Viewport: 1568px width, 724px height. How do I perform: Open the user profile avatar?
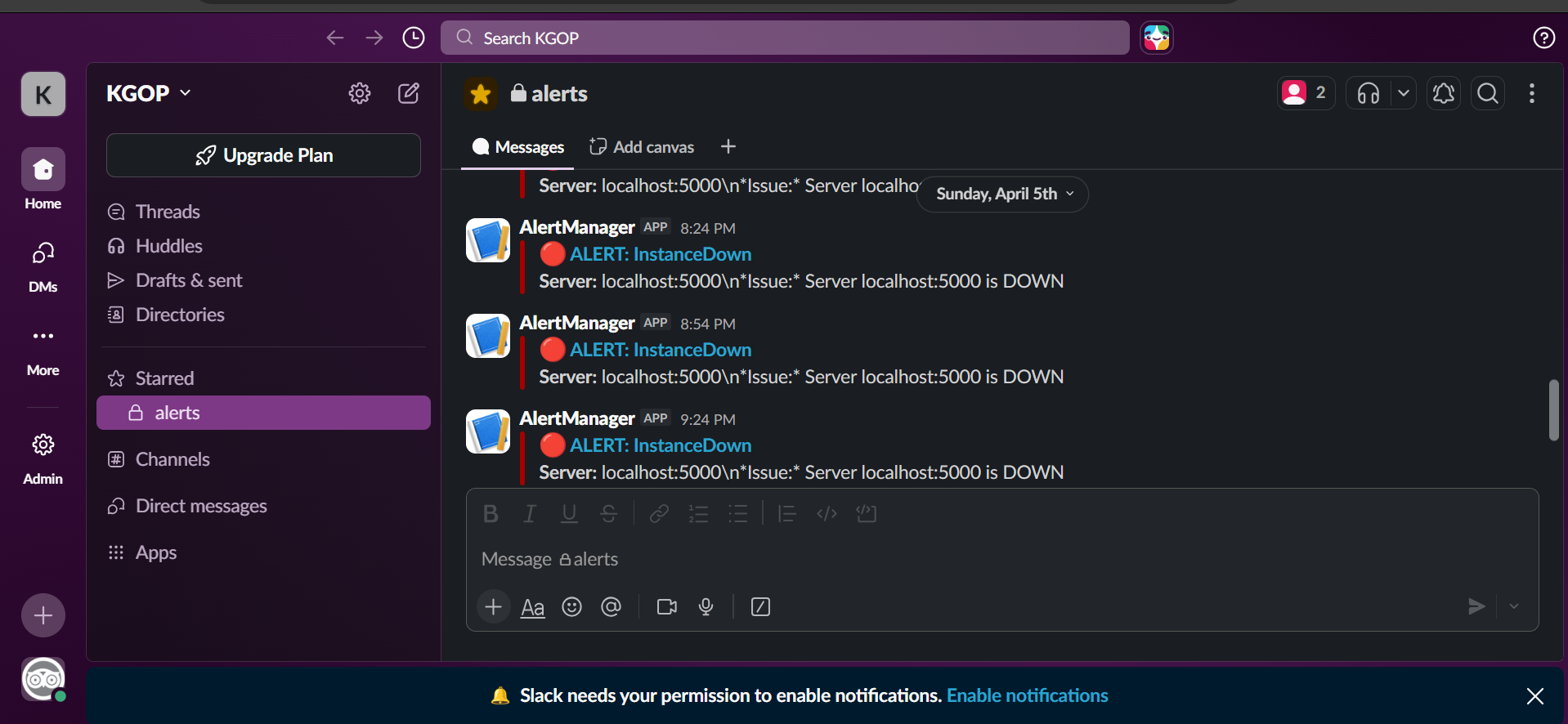(x=43, y=679)
